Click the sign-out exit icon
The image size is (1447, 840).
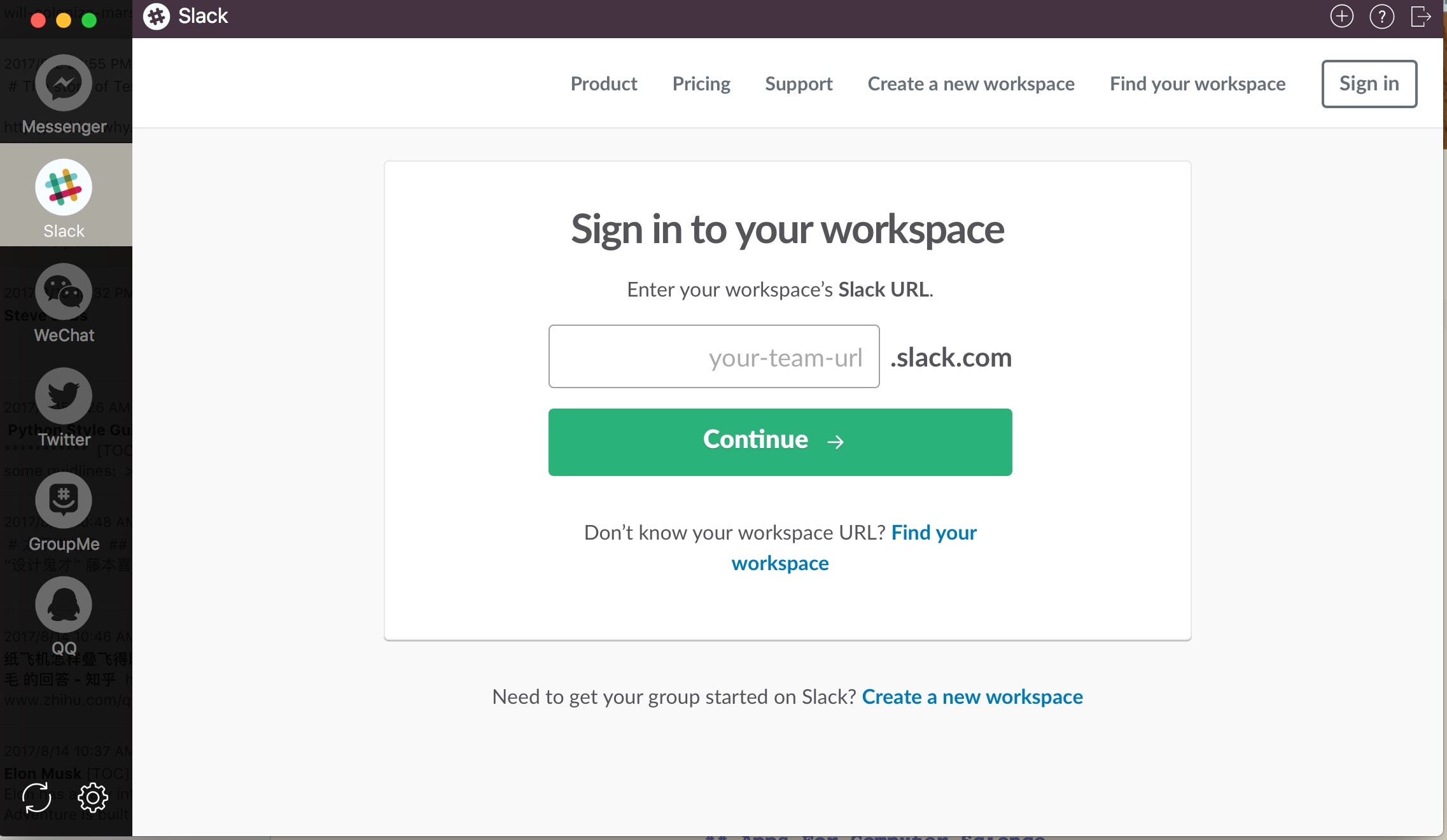pos(1421,16)
